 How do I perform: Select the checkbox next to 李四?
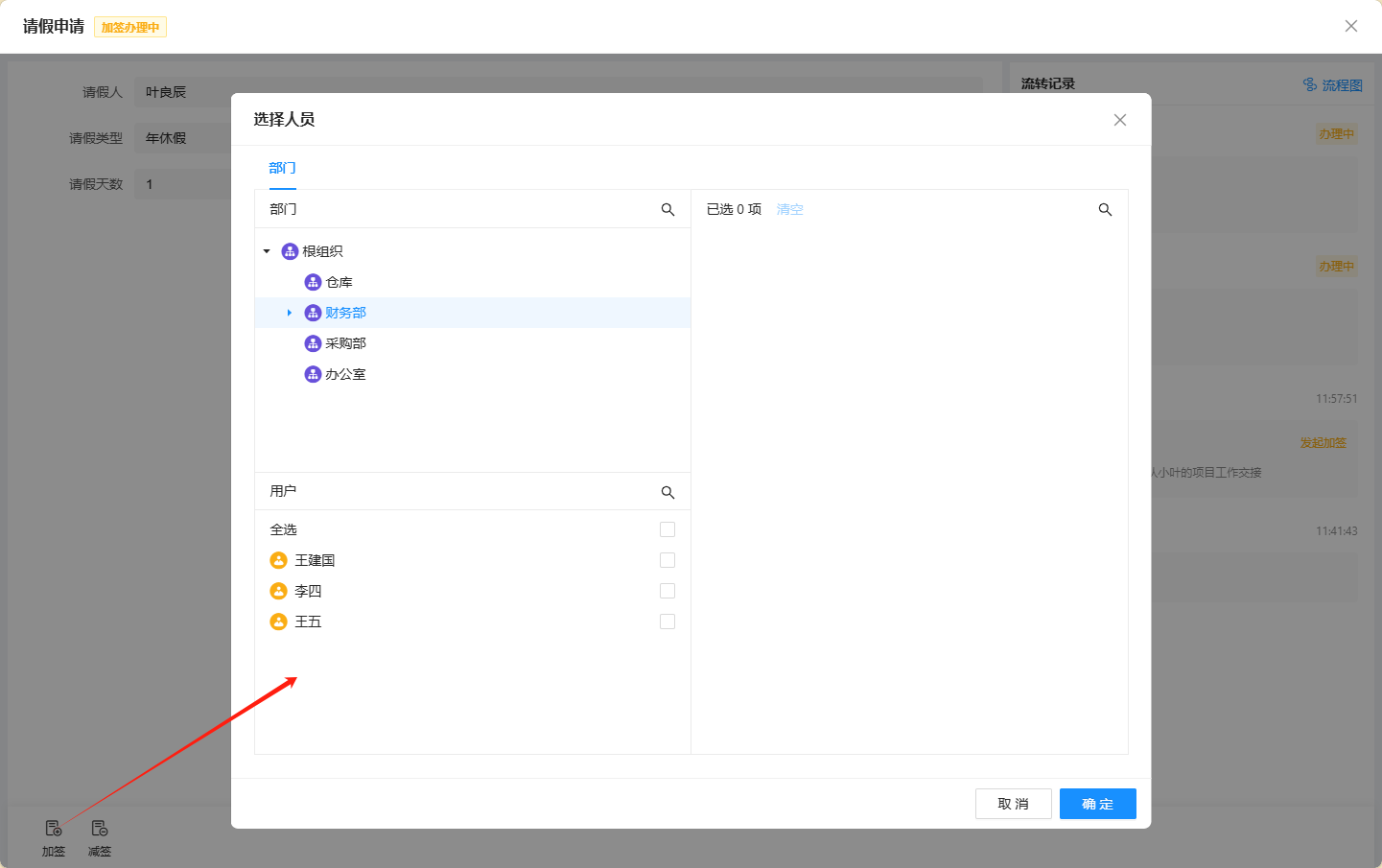(668, 591)
